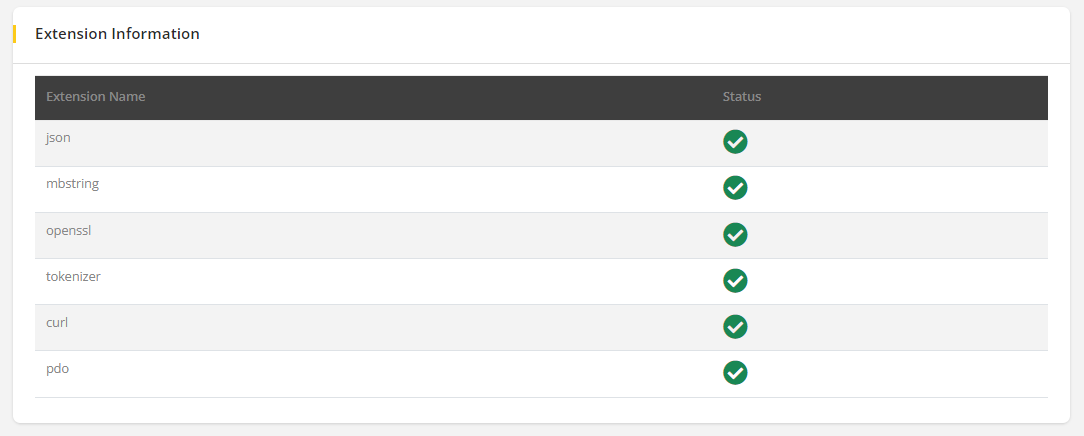1084x436 pixels.
Task: Click the tokenizer extension name
Action: click(73, 276)
